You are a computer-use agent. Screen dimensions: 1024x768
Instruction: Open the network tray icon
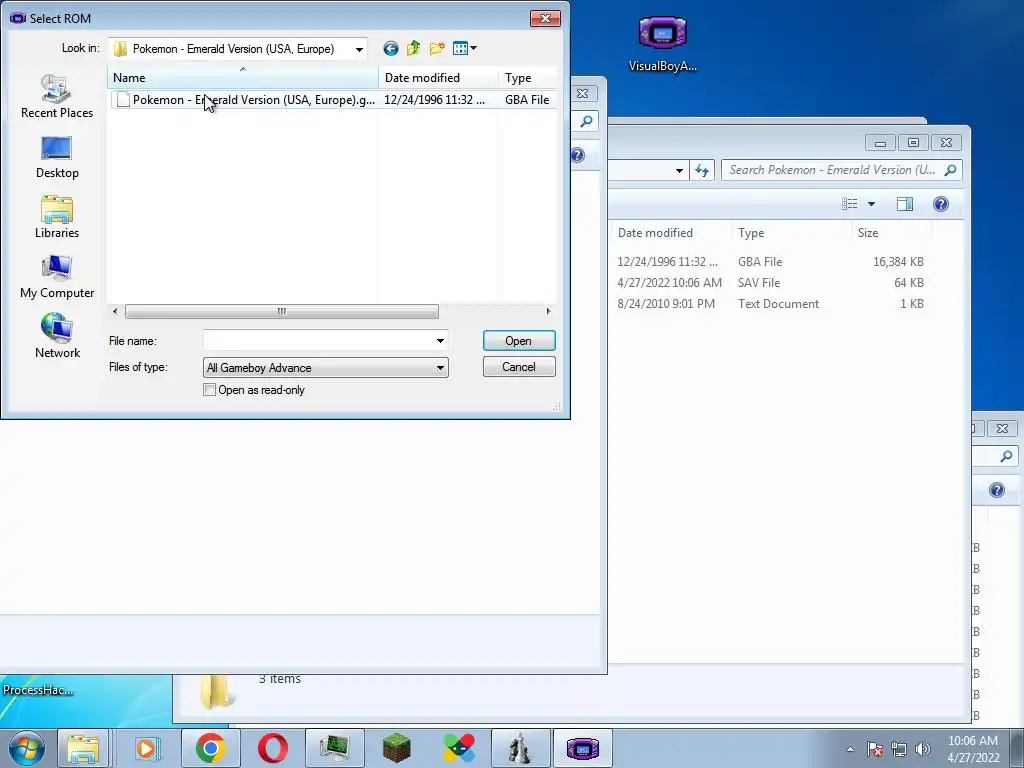899,749
